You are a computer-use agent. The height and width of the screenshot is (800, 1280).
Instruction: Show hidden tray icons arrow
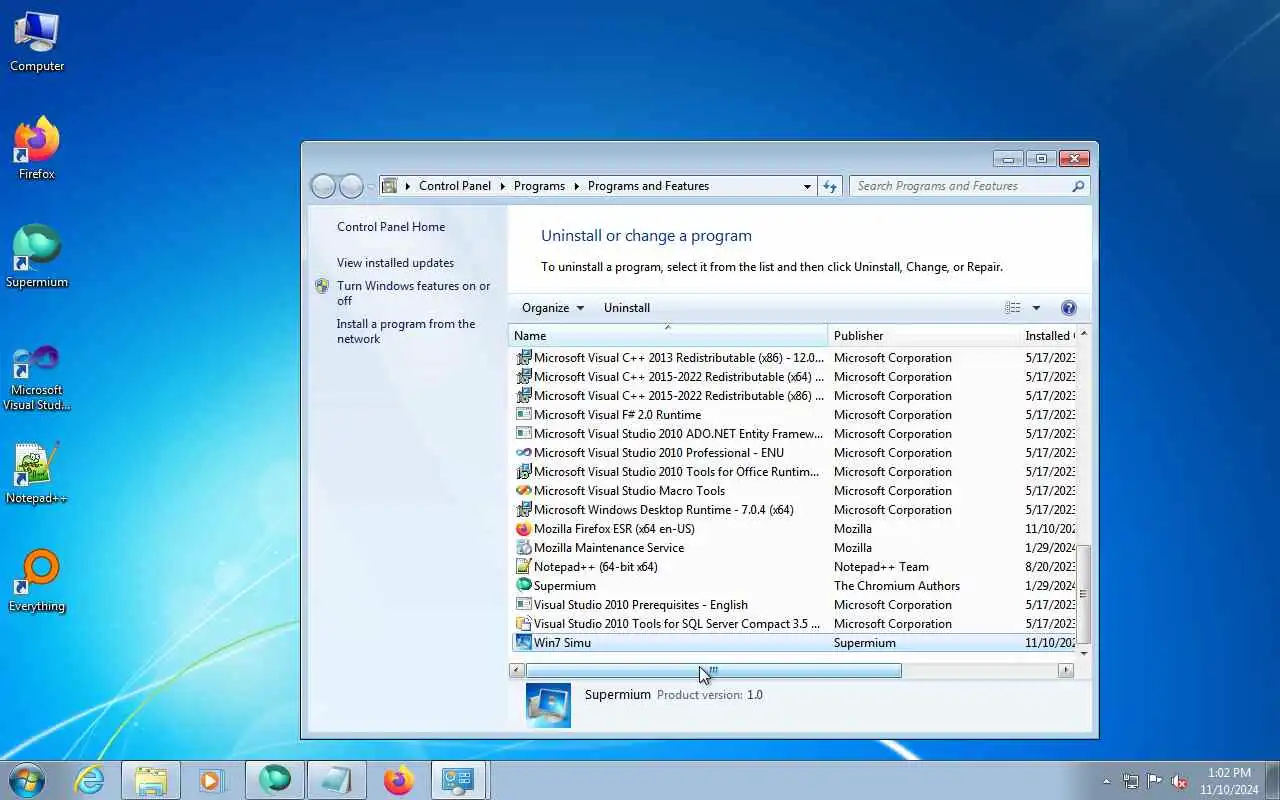[1106, 781]
